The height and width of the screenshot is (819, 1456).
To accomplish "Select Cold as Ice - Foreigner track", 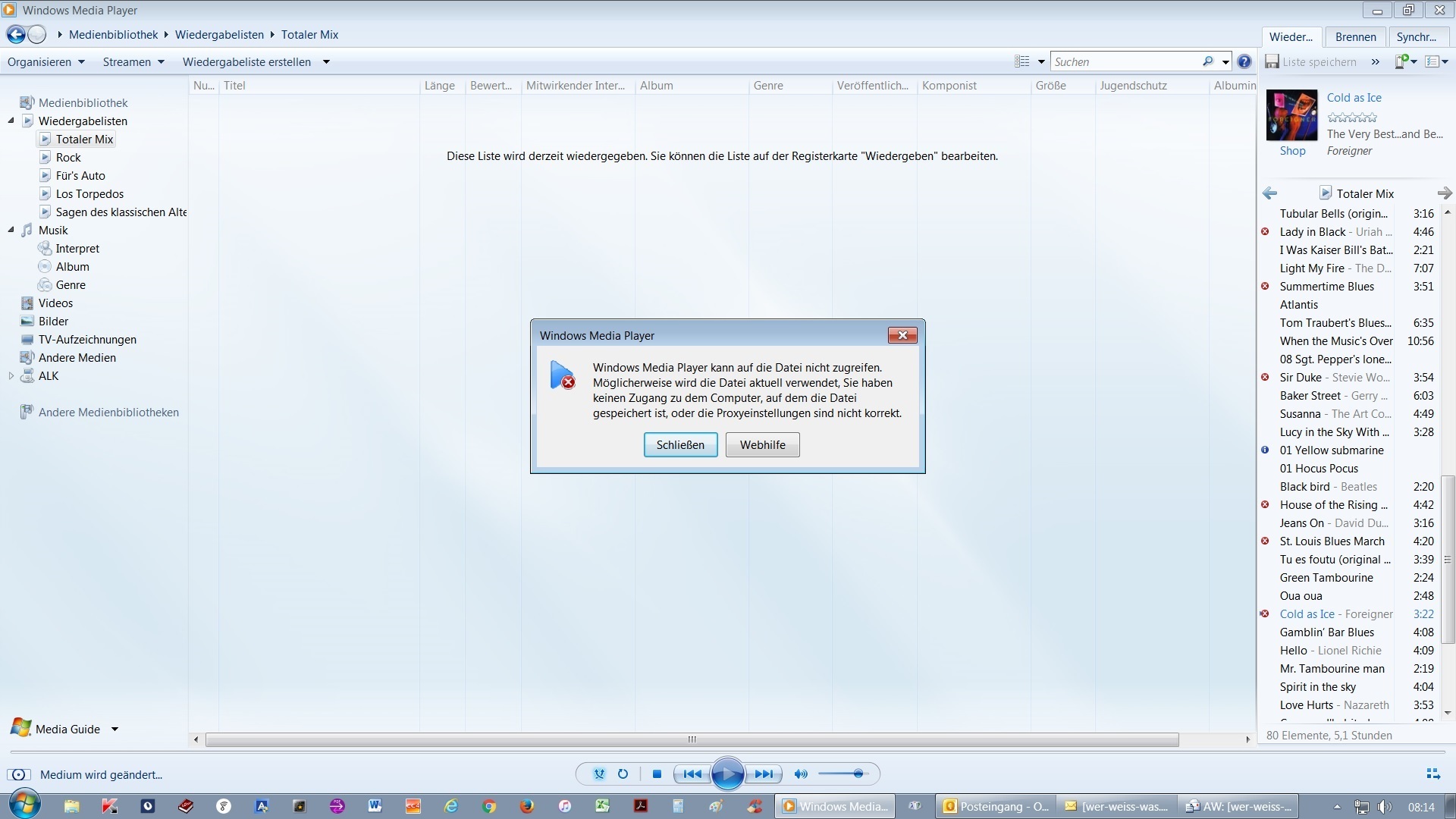I will 1350,614.
